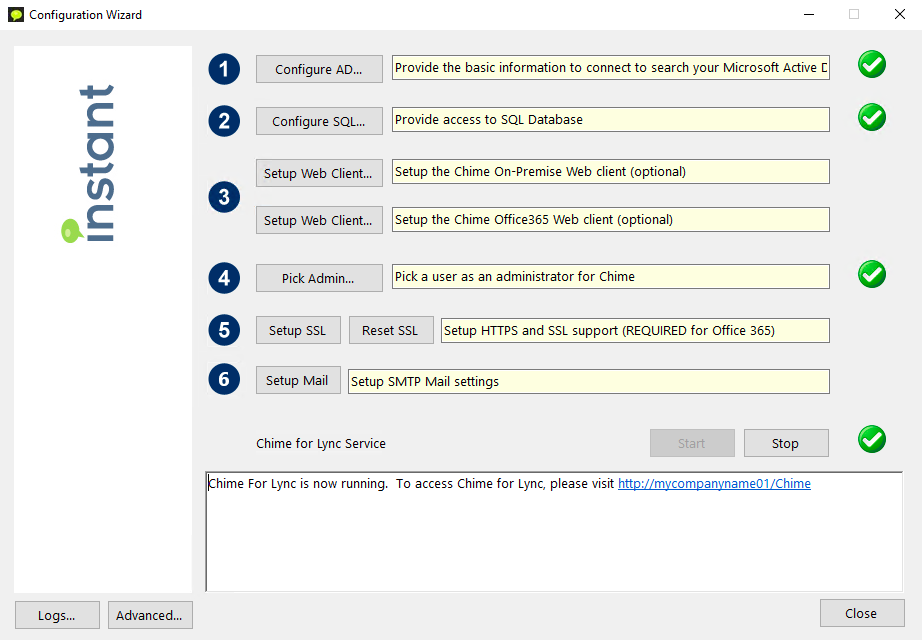The width and height of the screenshot is (922, 640).
Task: Click the step 3 number icon
Action: [224, 197]
